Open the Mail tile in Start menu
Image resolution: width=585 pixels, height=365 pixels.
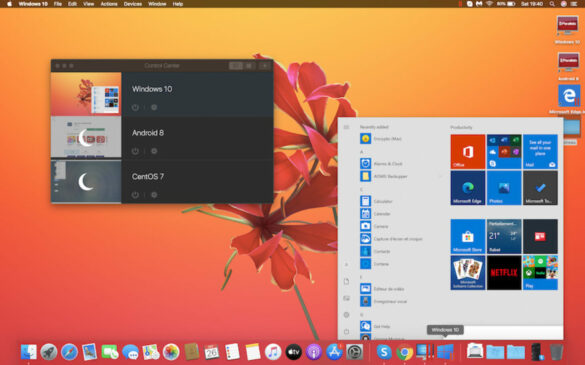point(540,152)
